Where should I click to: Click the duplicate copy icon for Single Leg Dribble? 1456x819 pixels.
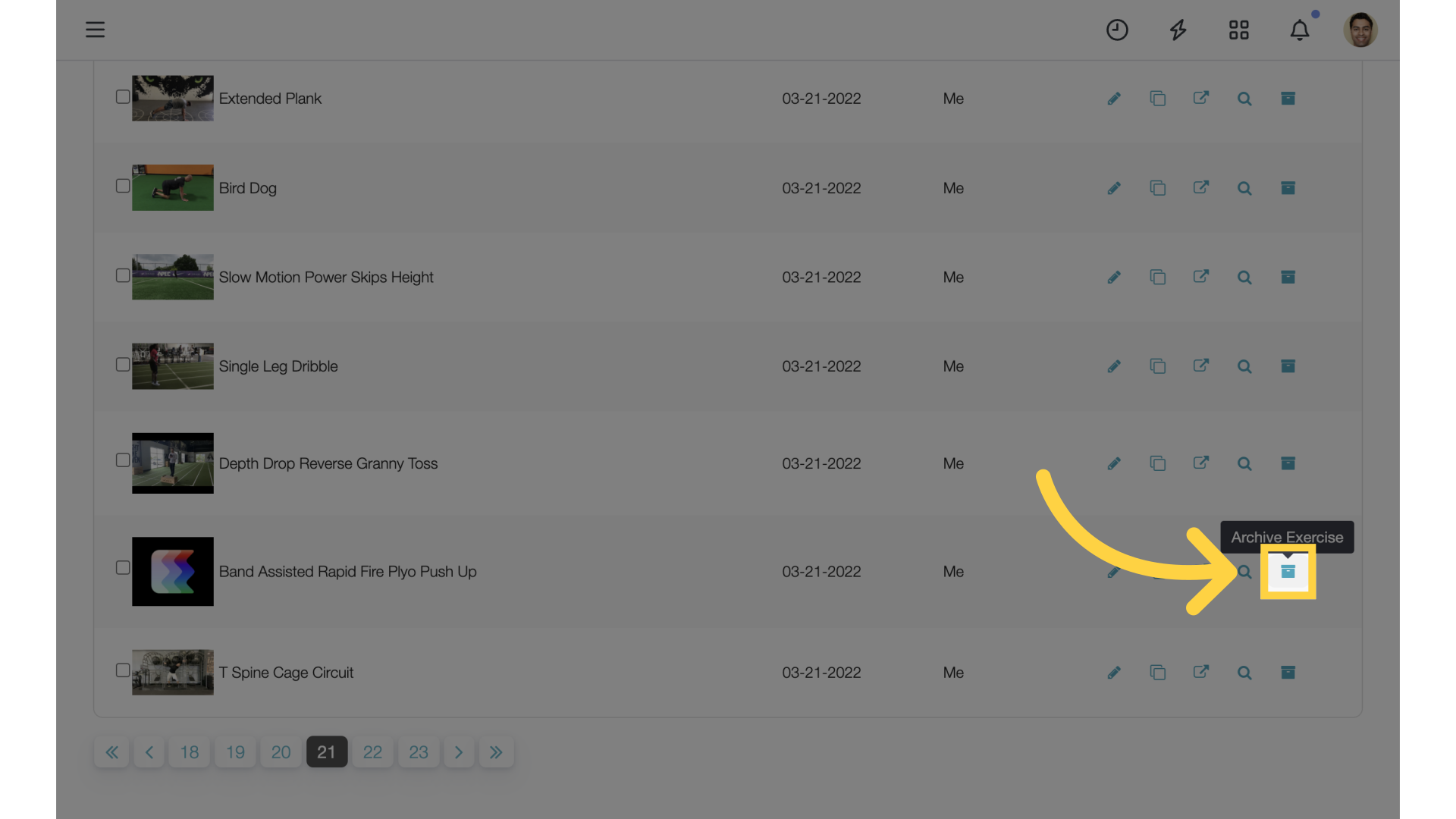[x=1158, y=366]
